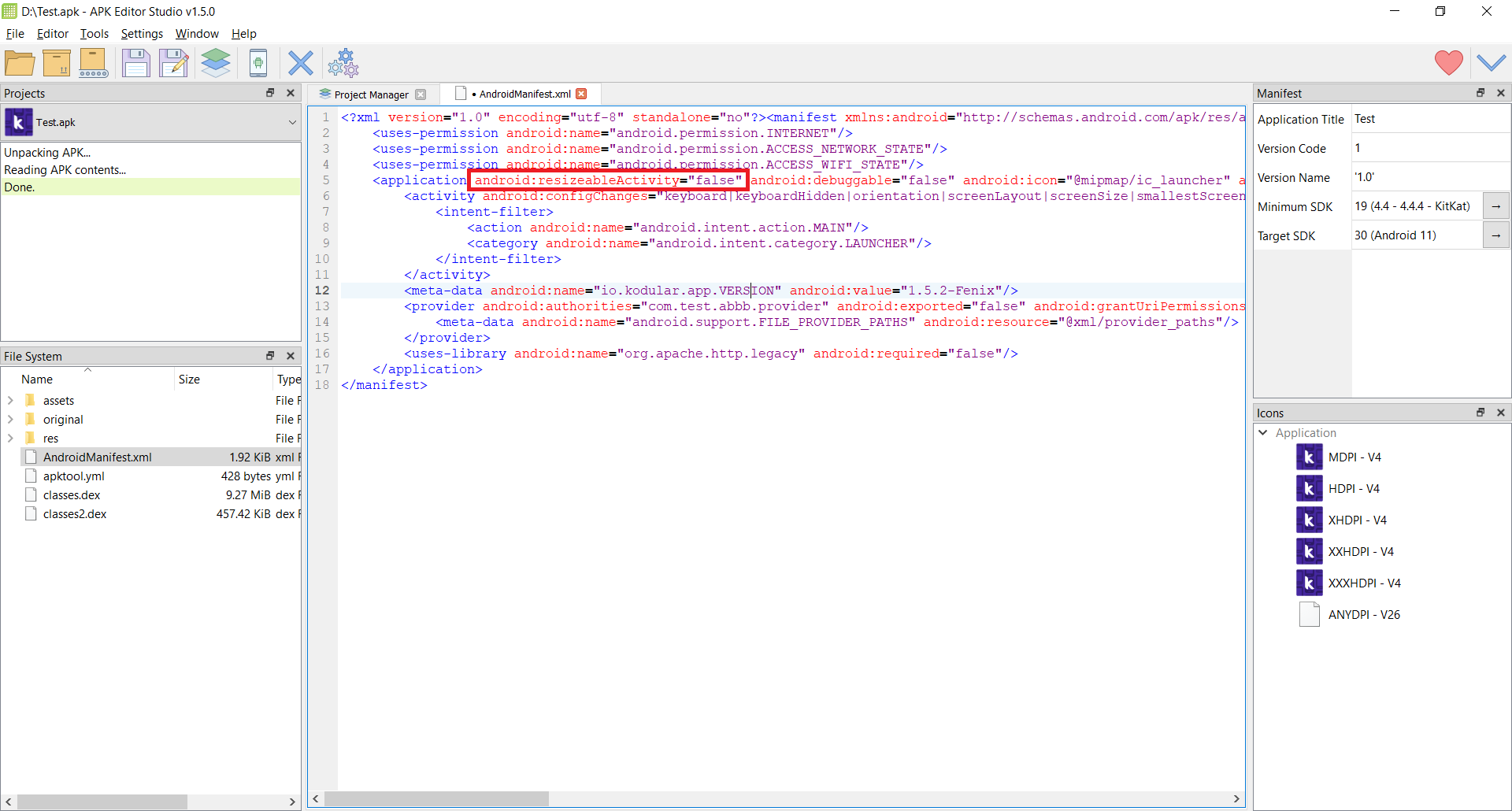The height and width of the screenshot is (811, 1512).
Task: Open the Settings menu
Action: [142, 34]
